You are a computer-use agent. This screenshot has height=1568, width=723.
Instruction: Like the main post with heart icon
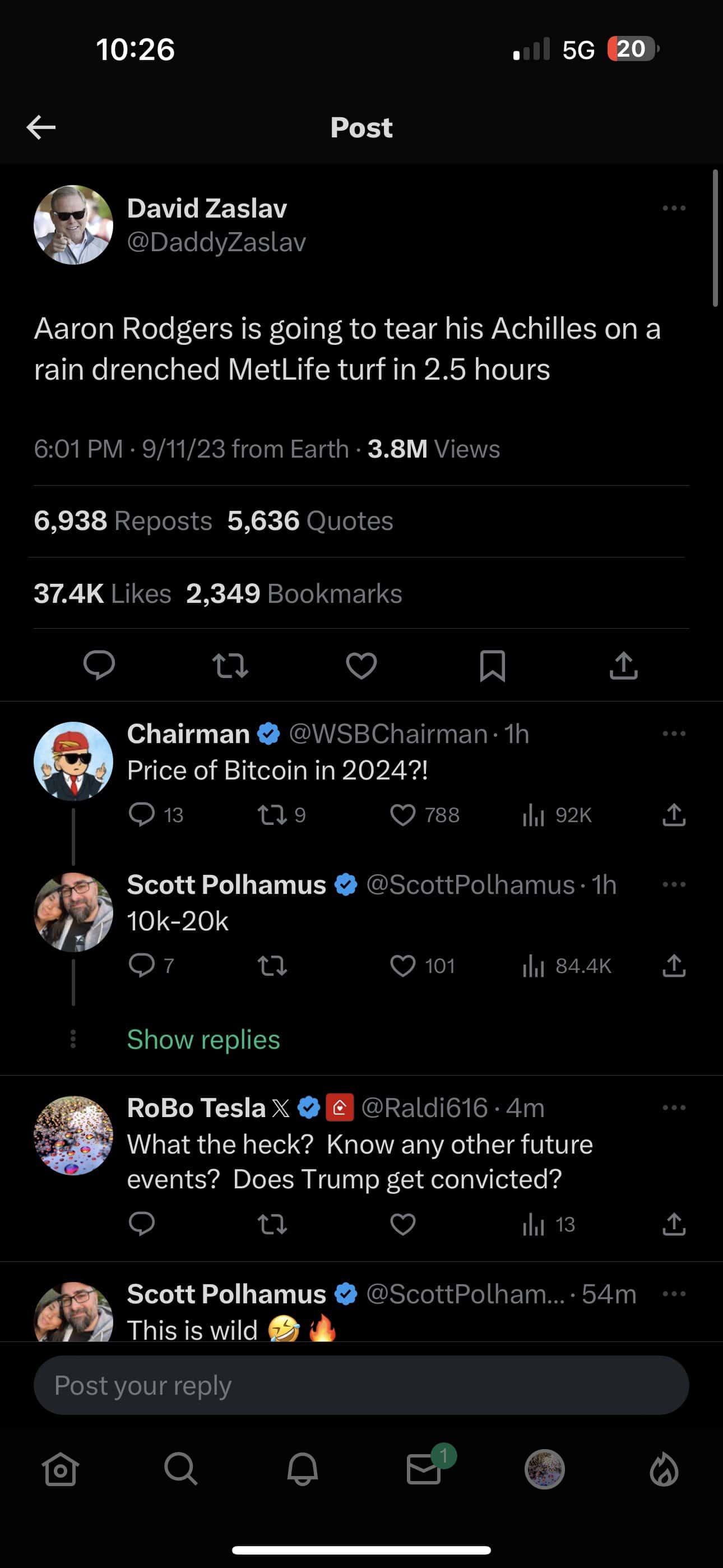click(x=361, y=665)
